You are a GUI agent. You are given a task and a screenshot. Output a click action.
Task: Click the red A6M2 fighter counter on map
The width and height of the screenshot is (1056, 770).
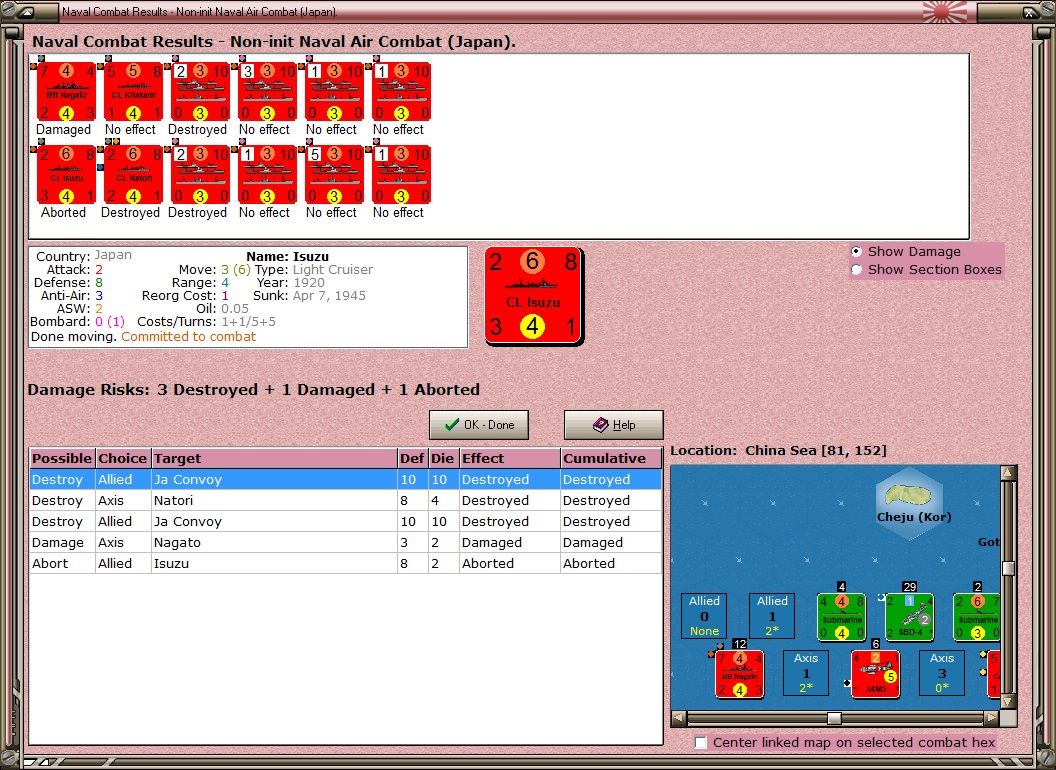tap(876, 674)
